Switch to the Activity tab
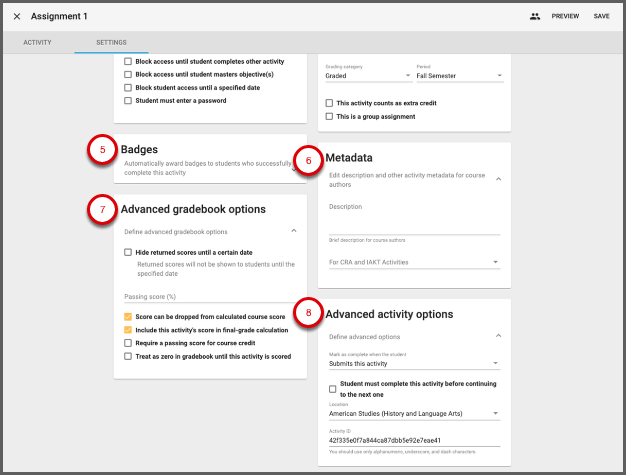Image resolution: width=626 pixels, height=475 pixels. tap(37, 43)
